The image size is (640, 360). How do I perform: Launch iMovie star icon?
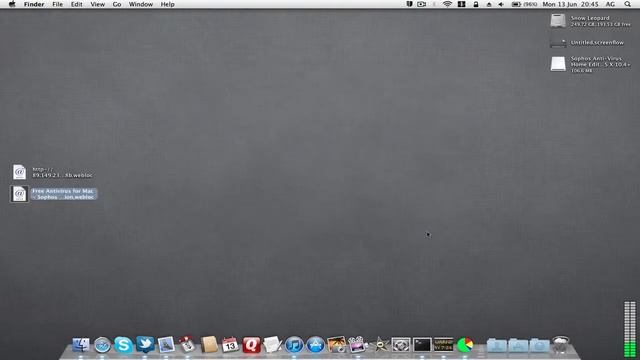pyautogui.click(x=380, y=345)
